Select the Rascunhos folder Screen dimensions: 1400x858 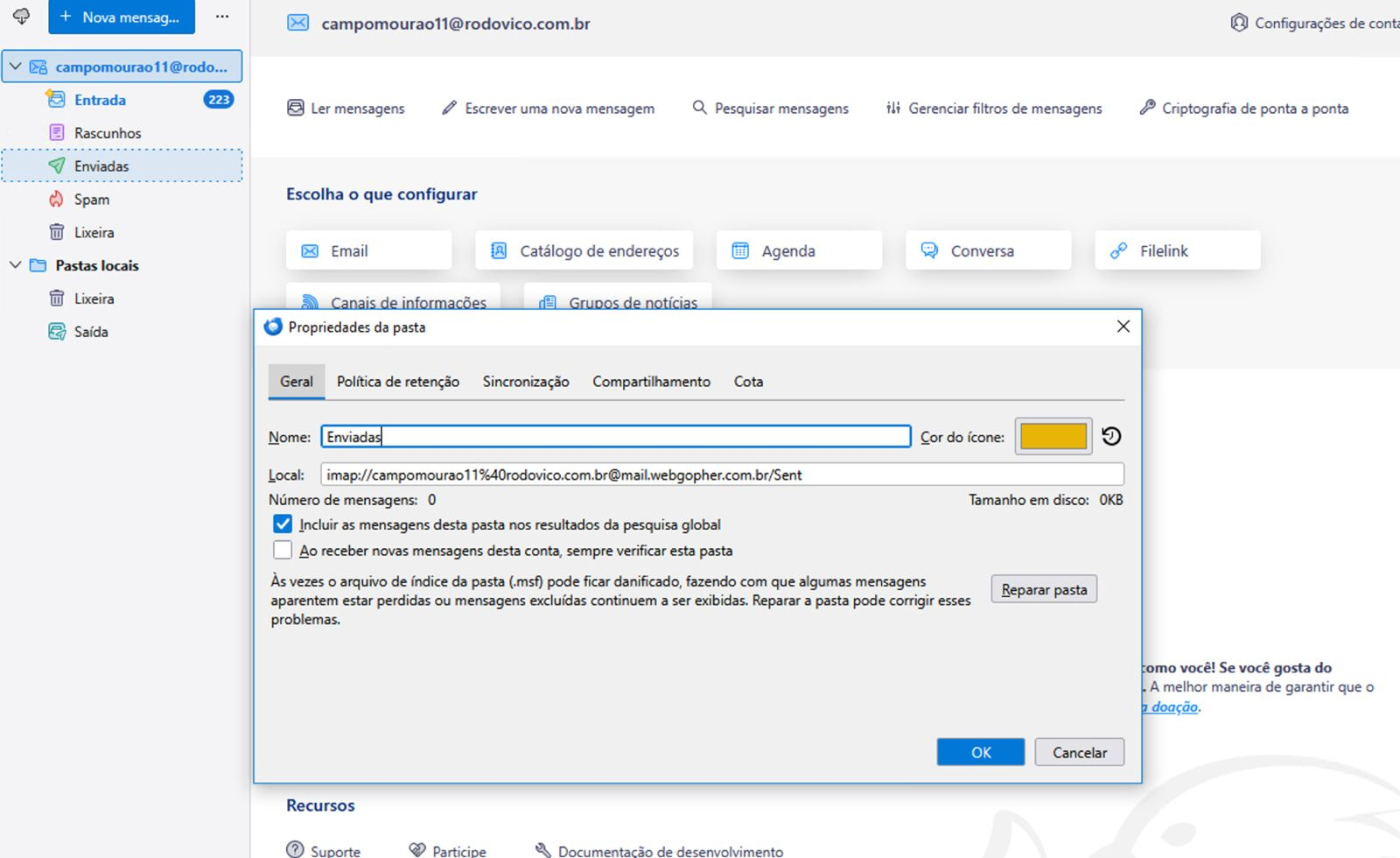[x=122, y=133]
